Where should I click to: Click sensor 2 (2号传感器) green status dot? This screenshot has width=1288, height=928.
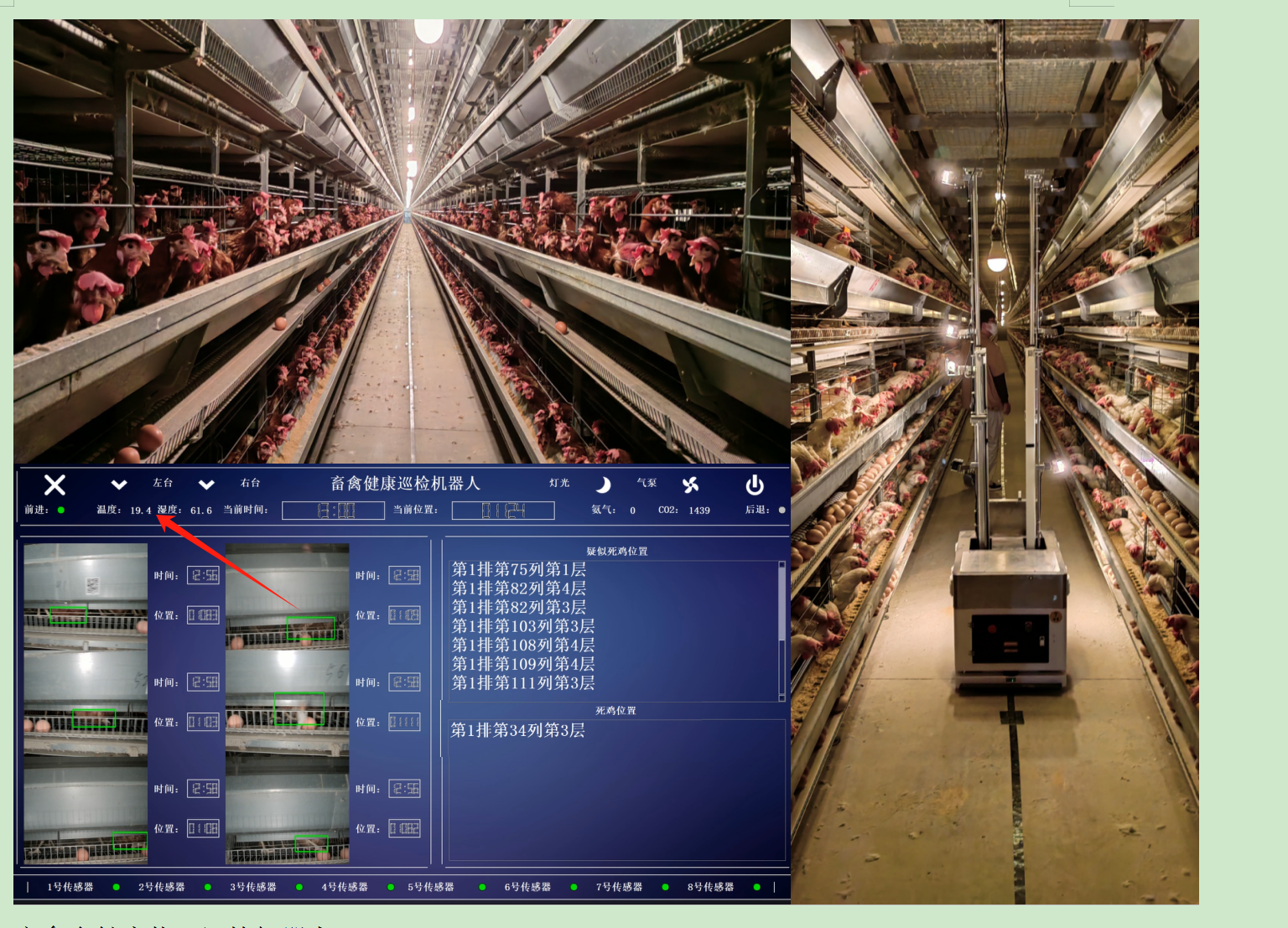(x=207, y=887)
